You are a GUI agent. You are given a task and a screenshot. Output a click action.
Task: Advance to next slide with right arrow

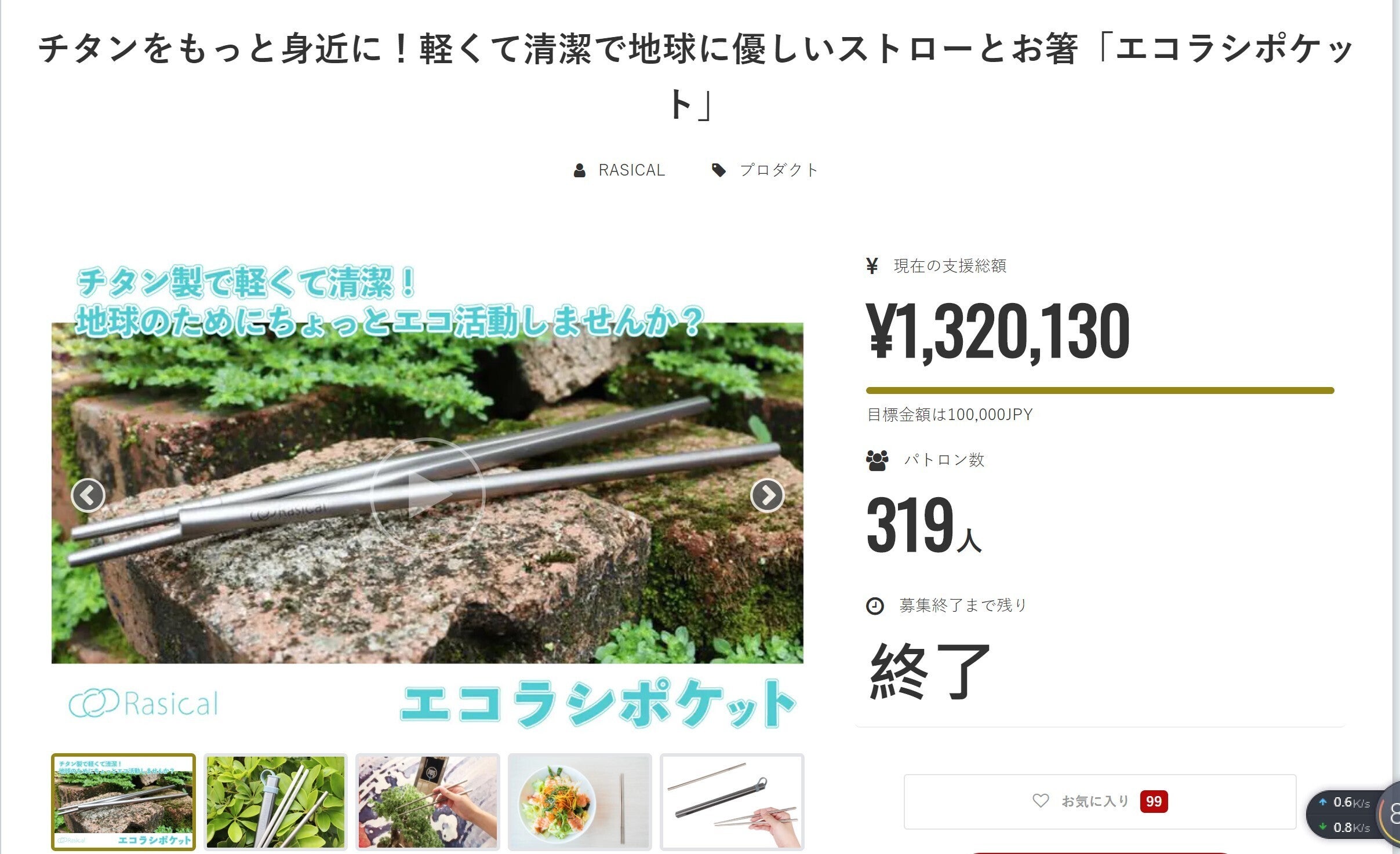pyautogui.click(x=767, y=495)
